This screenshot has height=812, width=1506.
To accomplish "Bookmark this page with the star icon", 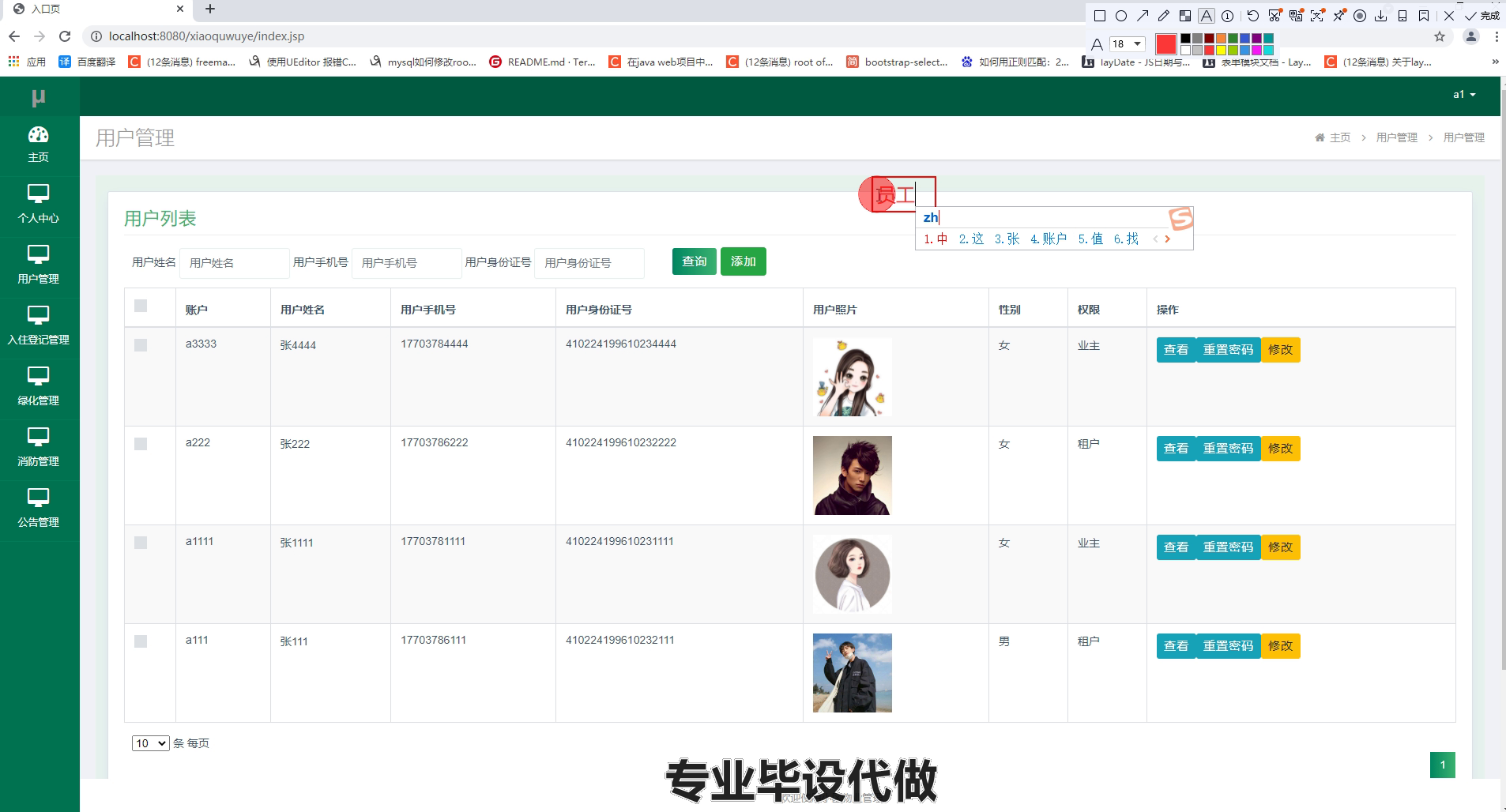I will tap(1440, 36).
